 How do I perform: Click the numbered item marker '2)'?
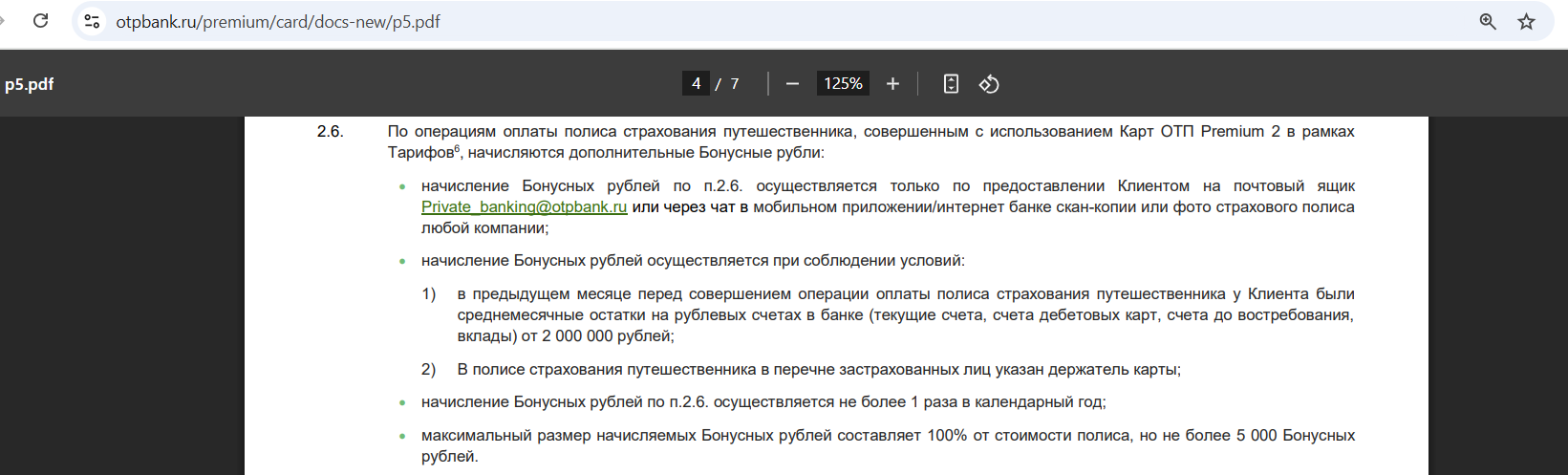(429, 370)
